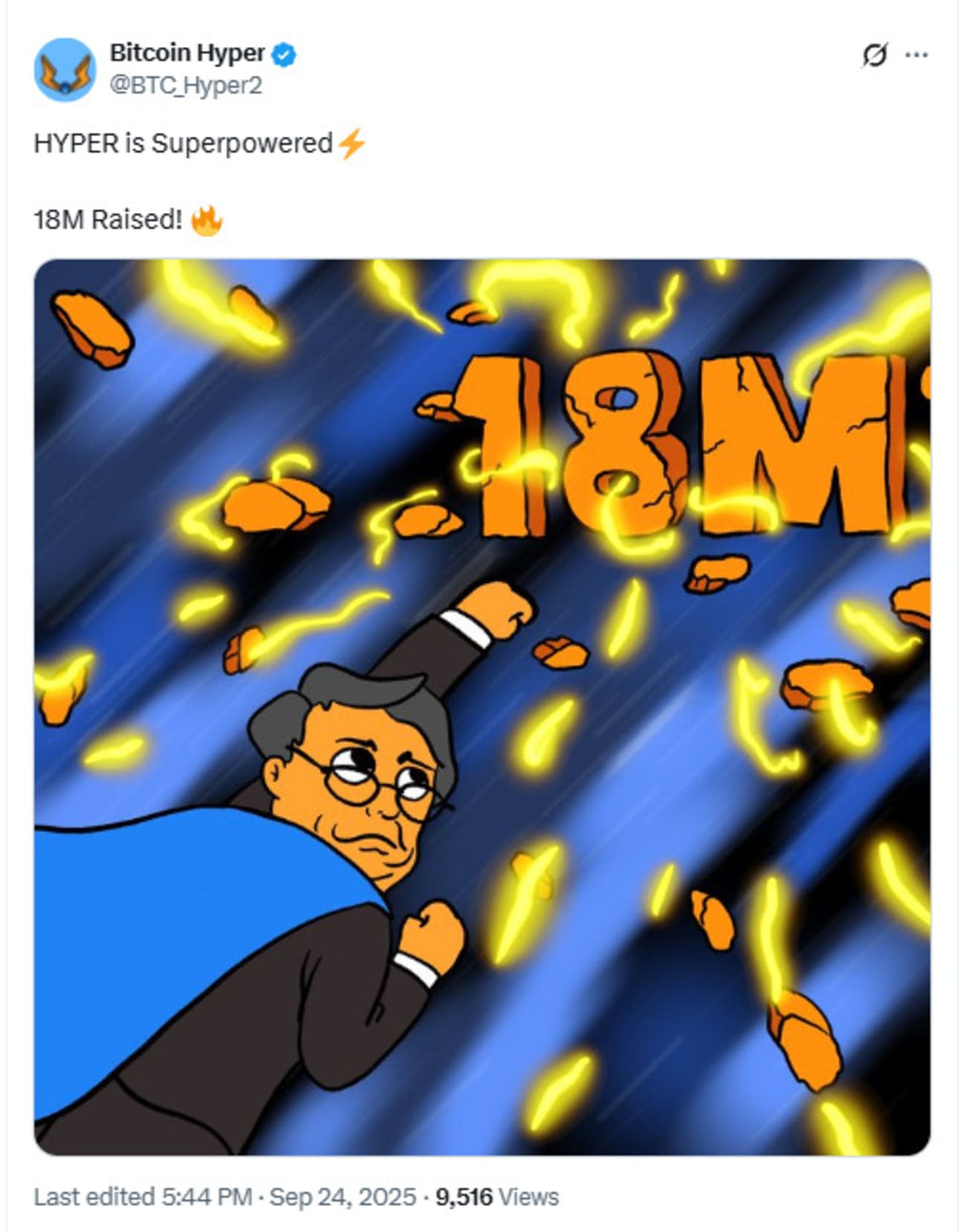The image size is (959, 1232).
Task: Click the lightning bolt emoji after Superpowered
Action: [351, 143]
